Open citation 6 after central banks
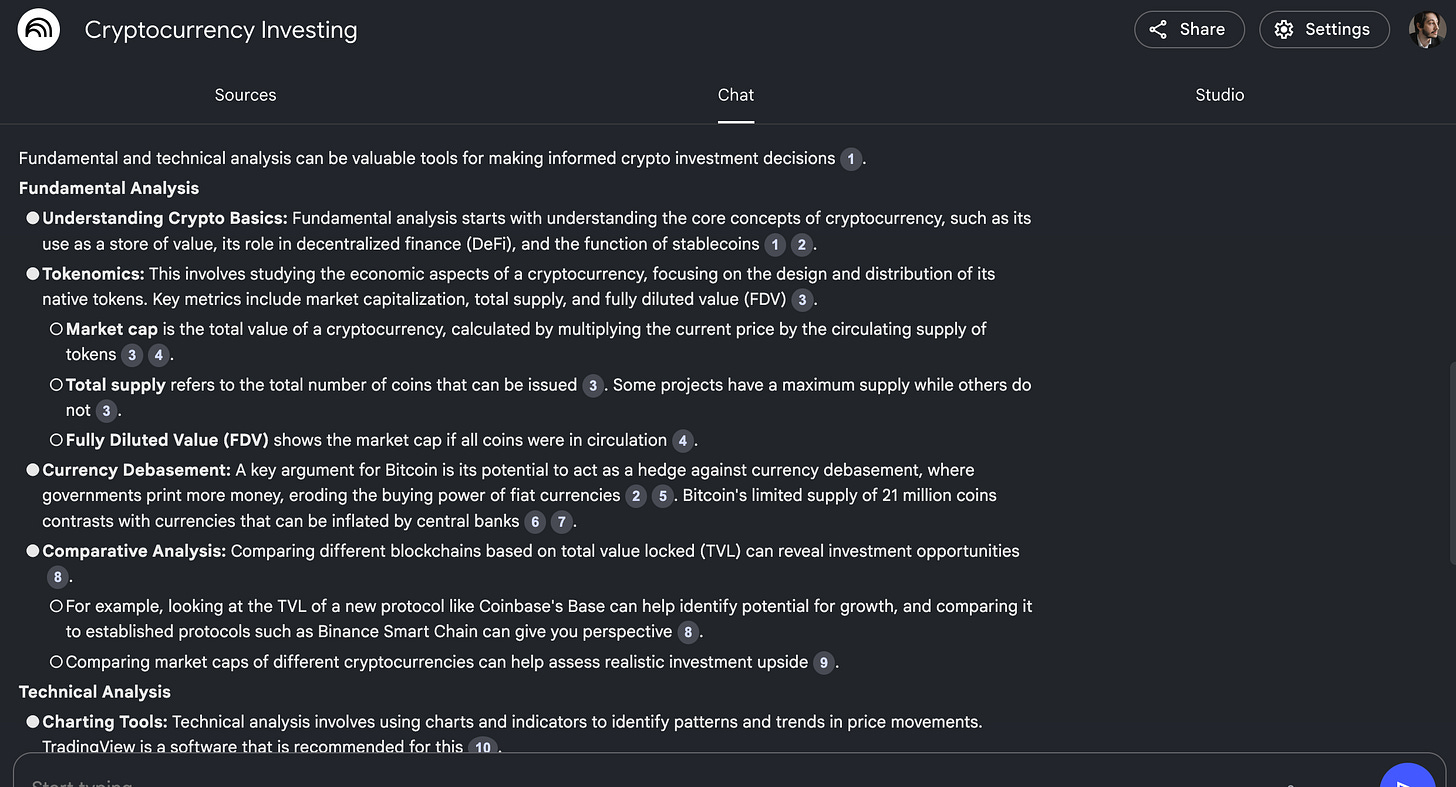This screenshot has height=787, width=1456. click(535, 522)
